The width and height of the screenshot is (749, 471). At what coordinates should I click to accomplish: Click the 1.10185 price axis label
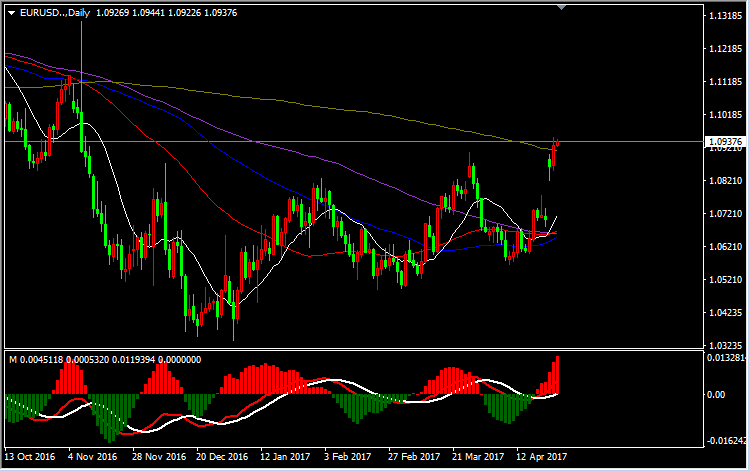[x=726, y=115]
